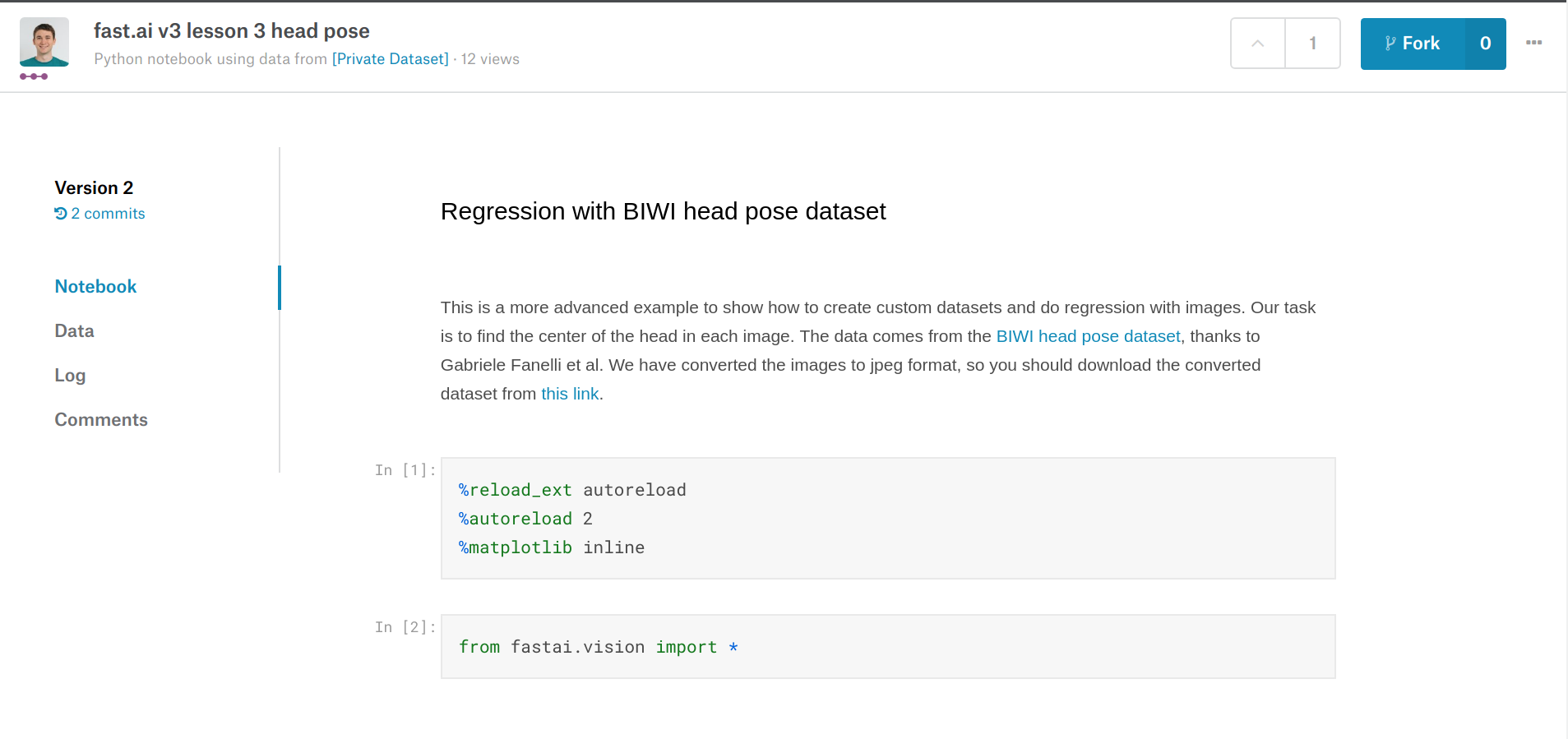Screen dimensions: 1568x739
Task: Go to the Comments section tab
Action: pyautogui.click(x=101, y=420)
